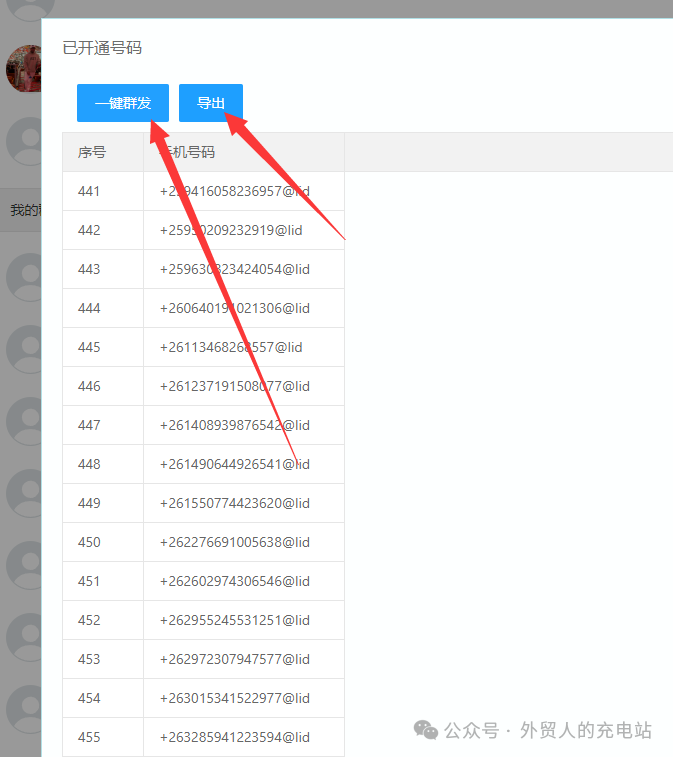Viewport: 673px width, 757px height.
Task: Select the profile photo avatar at top left
Action: [24, 69]
